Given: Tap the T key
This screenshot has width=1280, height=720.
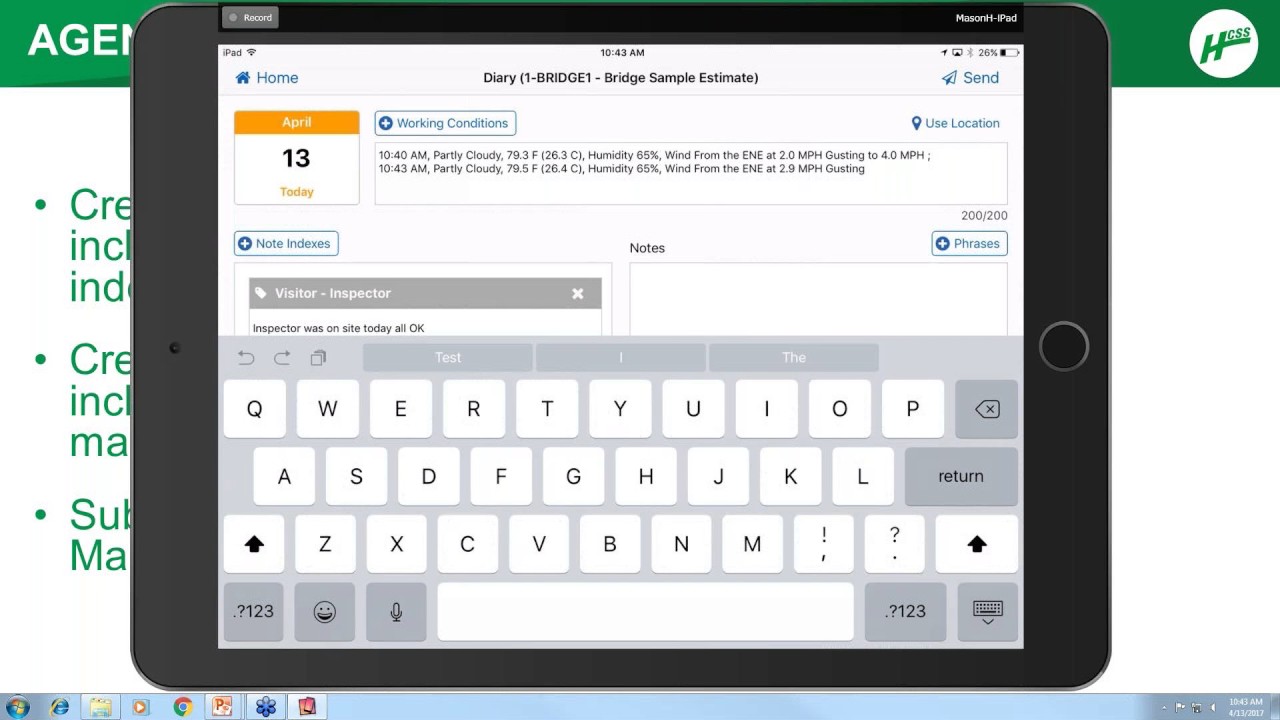Looking at the screenshot, I should tap(547, 409).
